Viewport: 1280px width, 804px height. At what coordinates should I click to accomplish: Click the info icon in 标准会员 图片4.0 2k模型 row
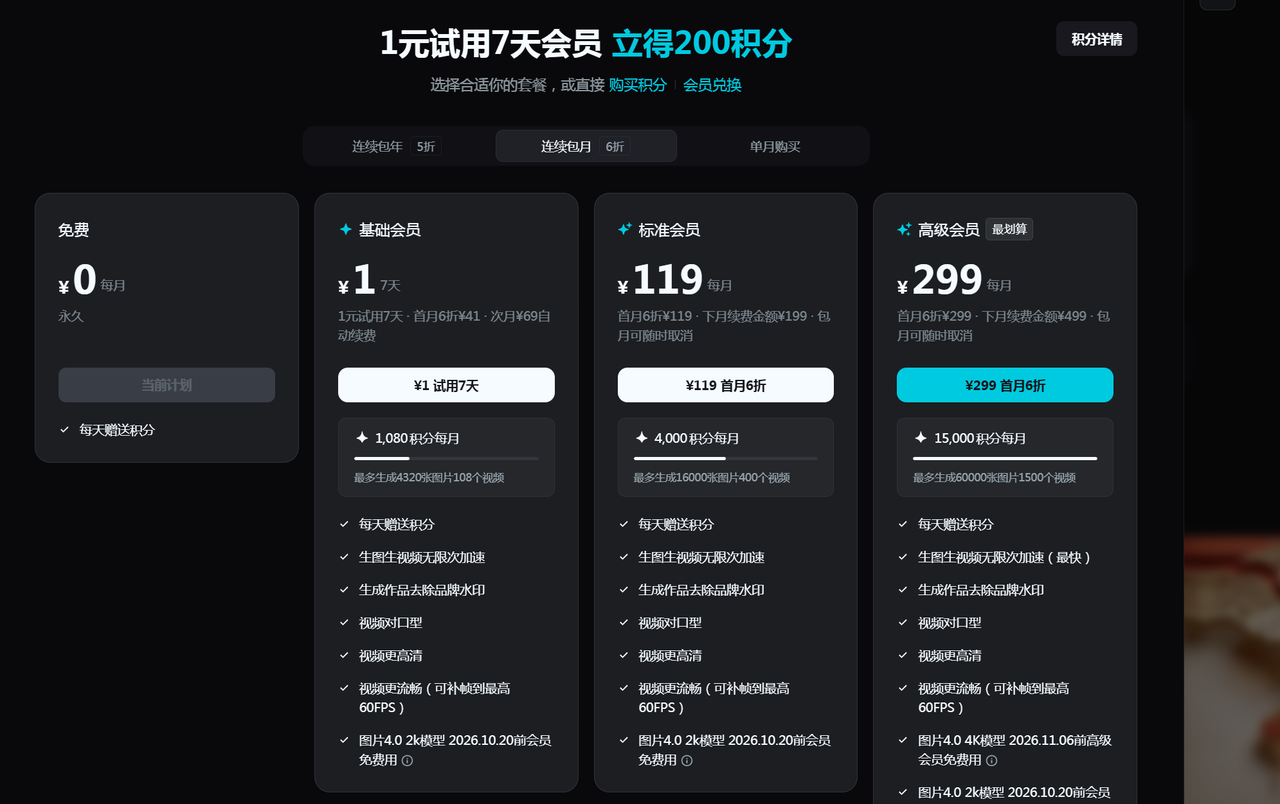[x=686, y=761]
